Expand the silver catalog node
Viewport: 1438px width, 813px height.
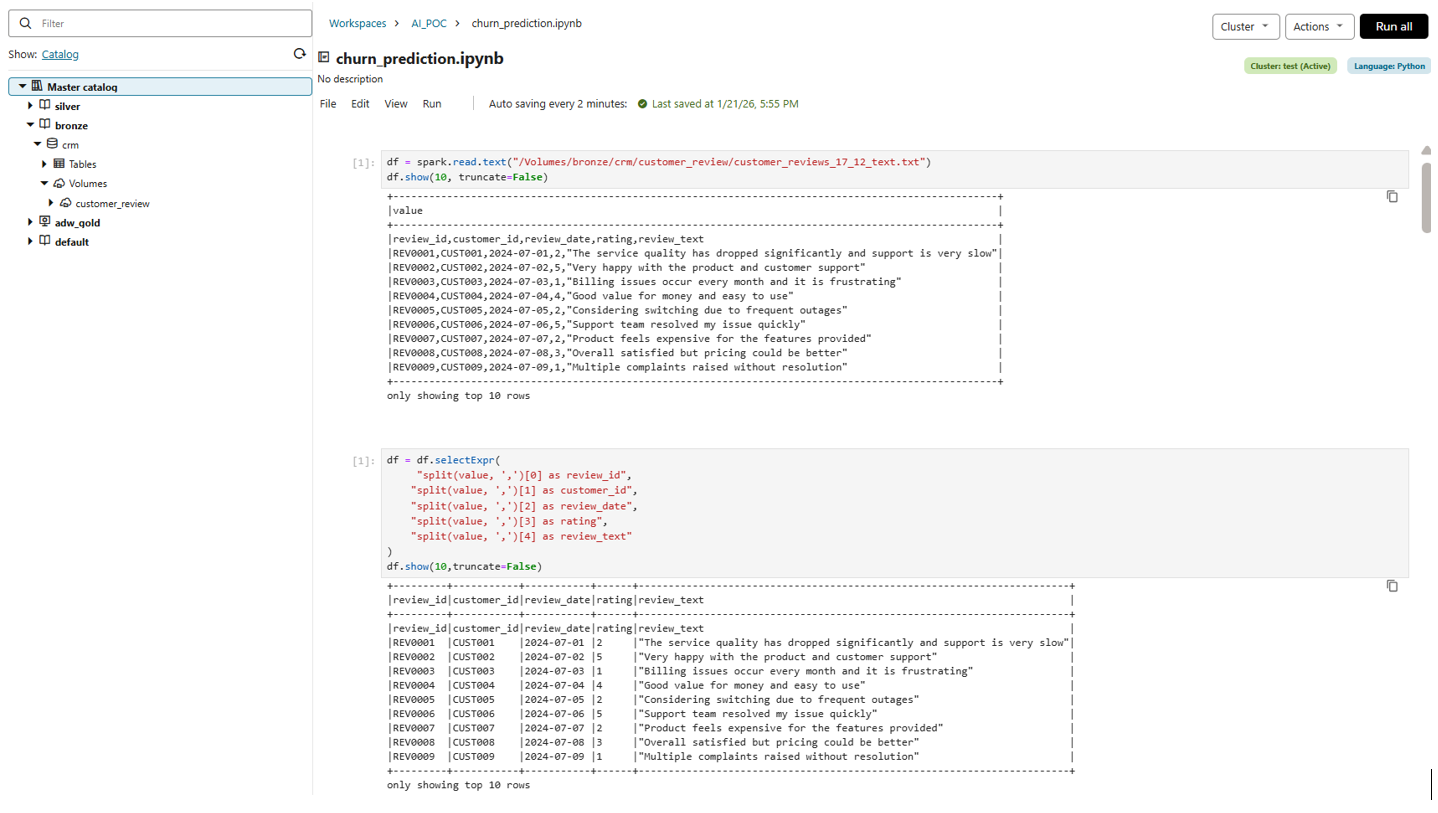(x=30, y=106)
